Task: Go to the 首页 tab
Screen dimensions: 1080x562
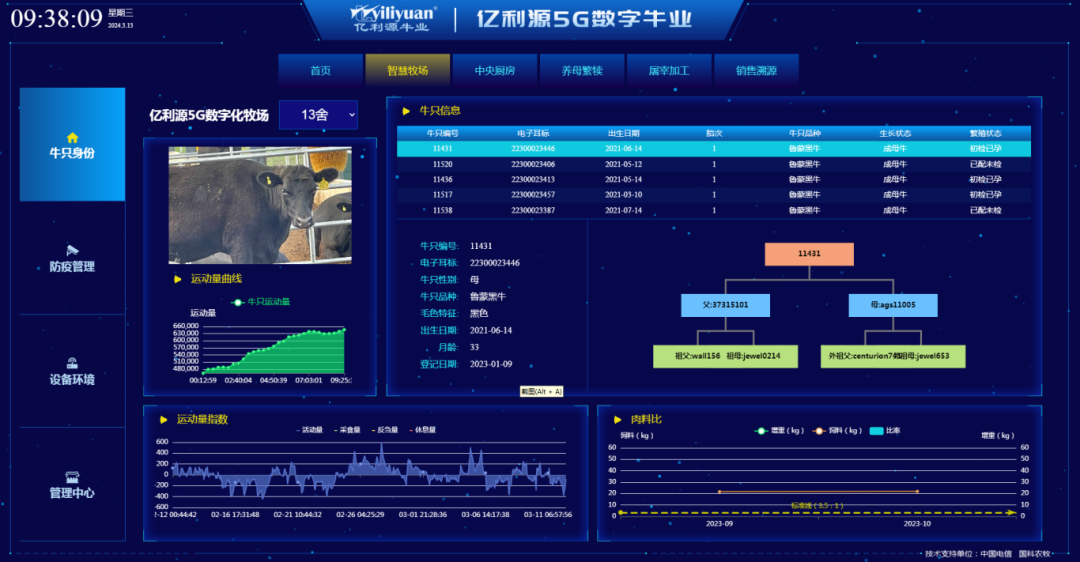Action: point(320,70)
